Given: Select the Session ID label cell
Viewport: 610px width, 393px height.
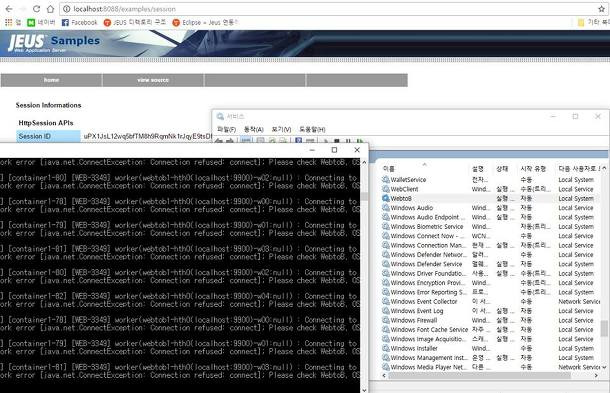Looking at the screenshot, I should (x=48, y=136).
